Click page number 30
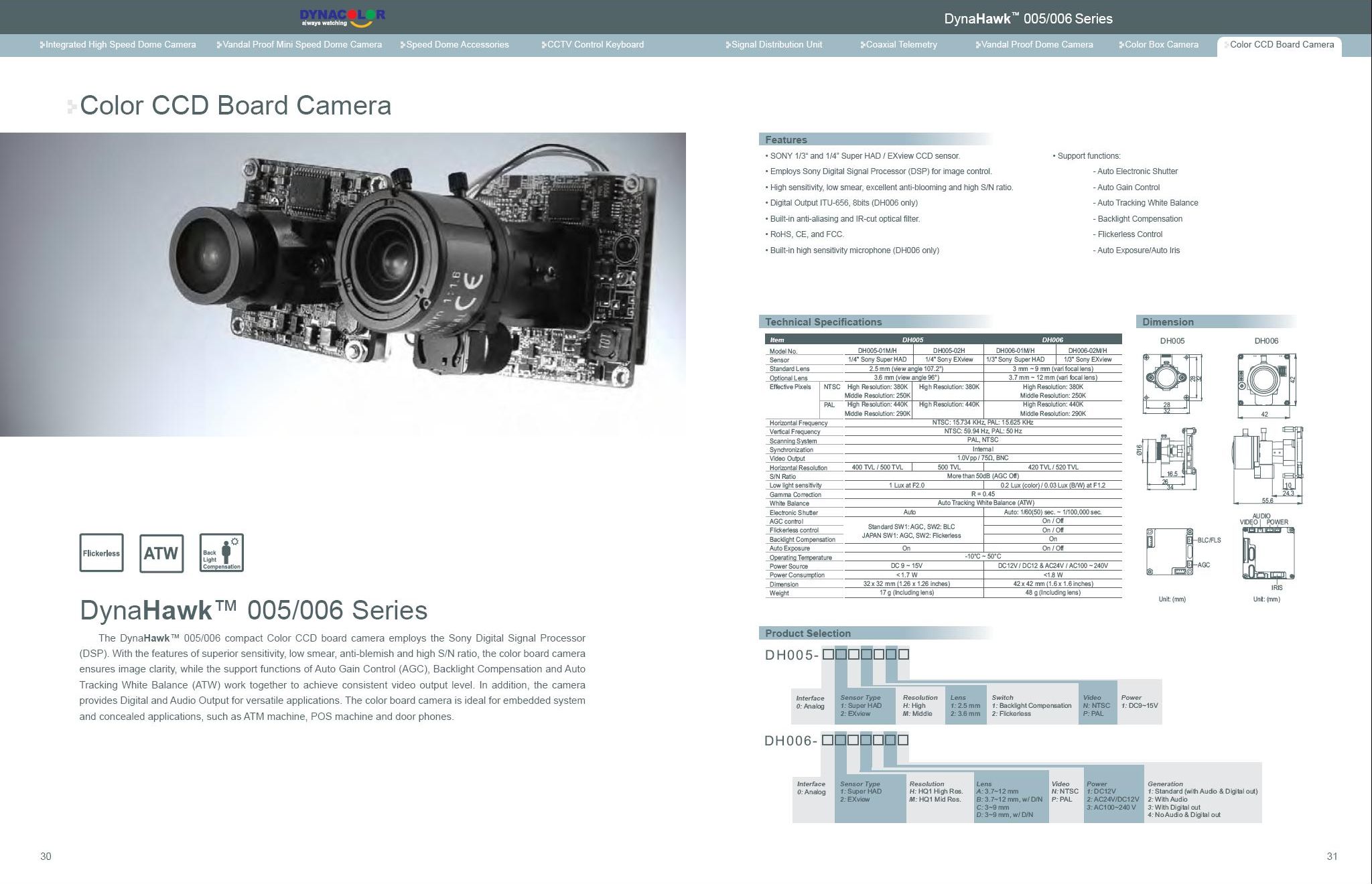The width and height of the screenshot is (1372, 884). click(46, 857)
